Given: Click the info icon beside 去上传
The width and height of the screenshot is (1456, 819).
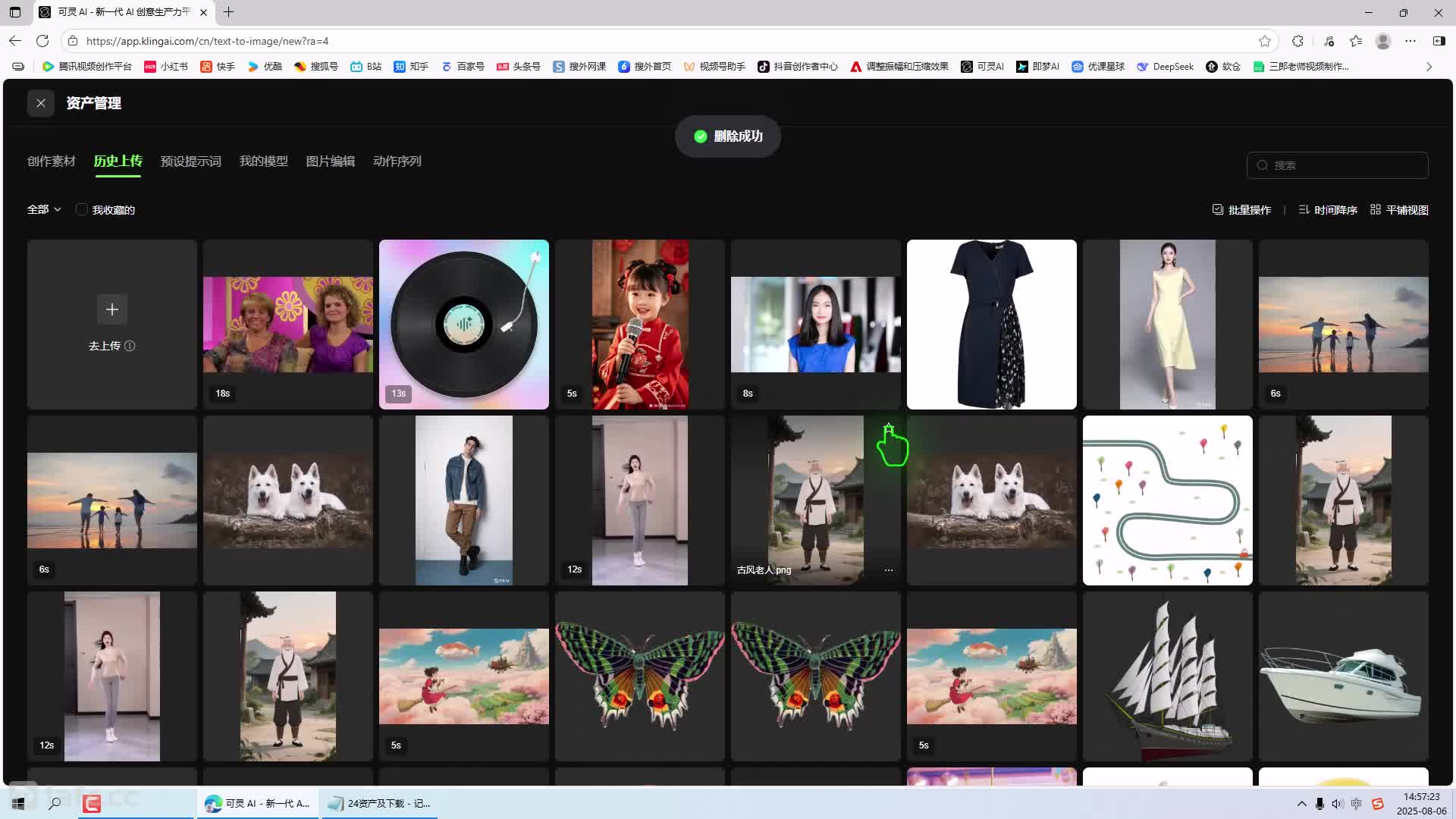Looking at the screenshot, I should [x=130, y=346].
